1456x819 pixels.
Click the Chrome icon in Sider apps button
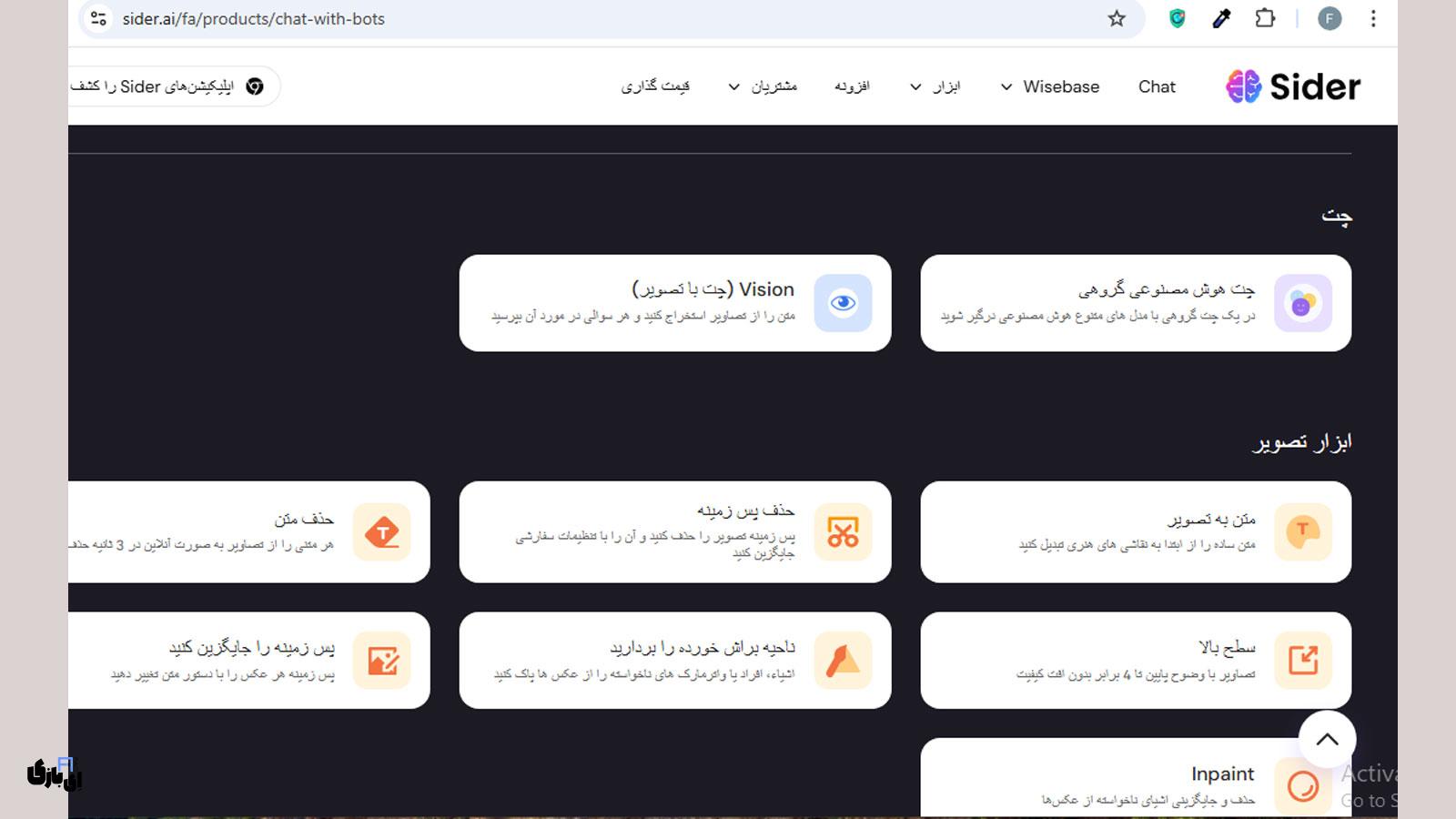click(255, 86)
